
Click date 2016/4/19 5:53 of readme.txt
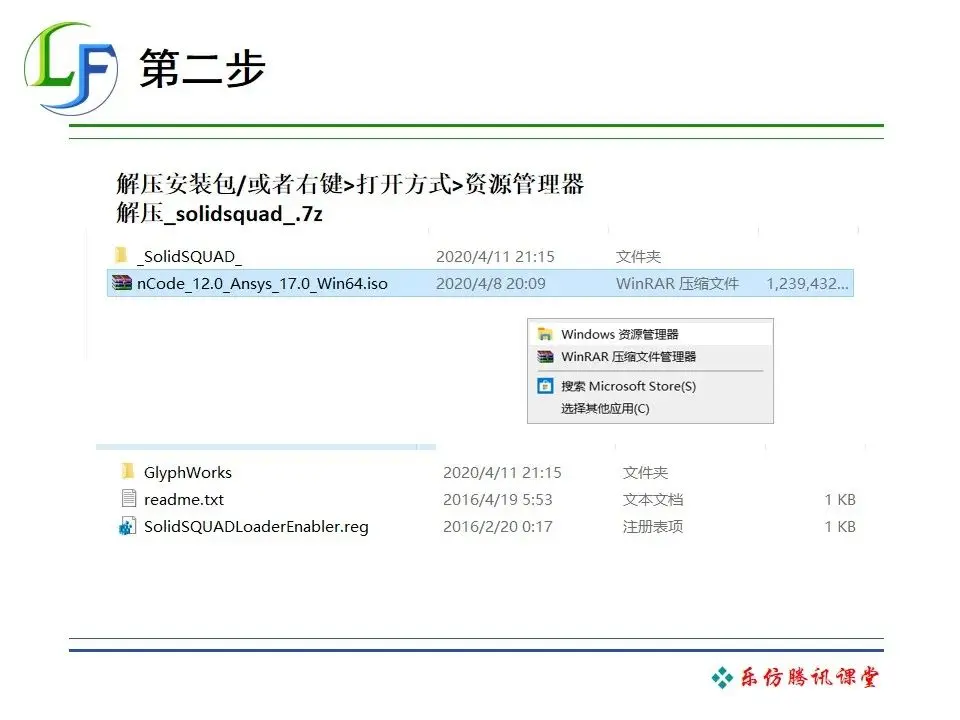coord(498,500)
